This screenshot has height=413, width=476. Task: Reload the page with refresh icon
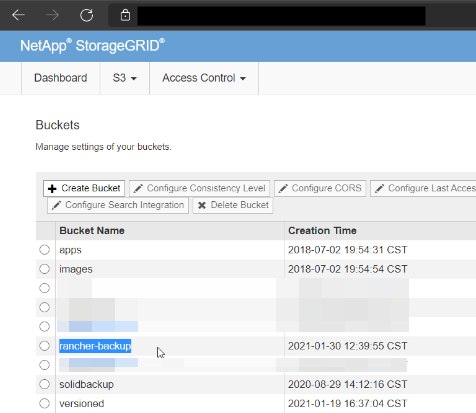(x=87, y=15)
